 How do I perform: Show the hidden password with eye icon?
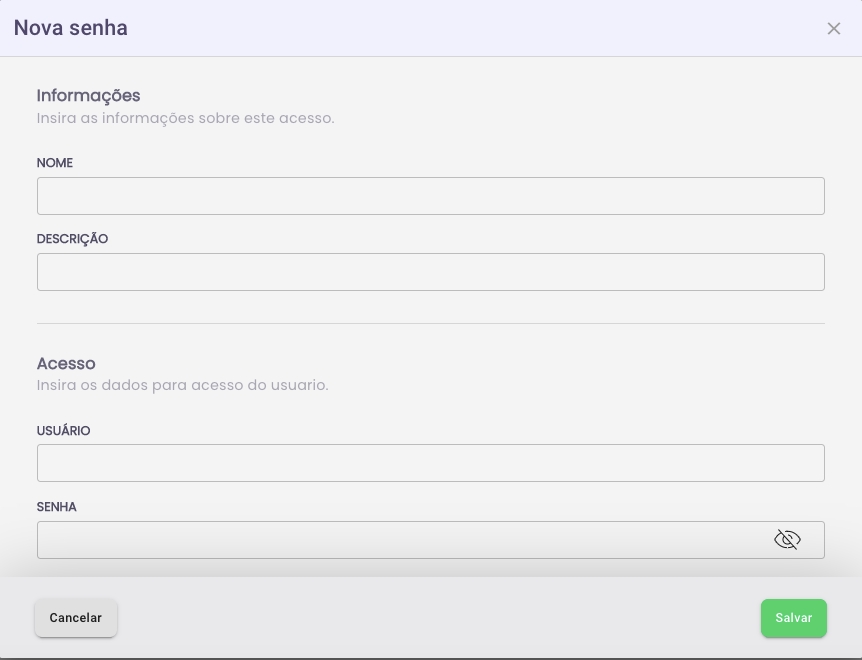[x=787, y=540]
